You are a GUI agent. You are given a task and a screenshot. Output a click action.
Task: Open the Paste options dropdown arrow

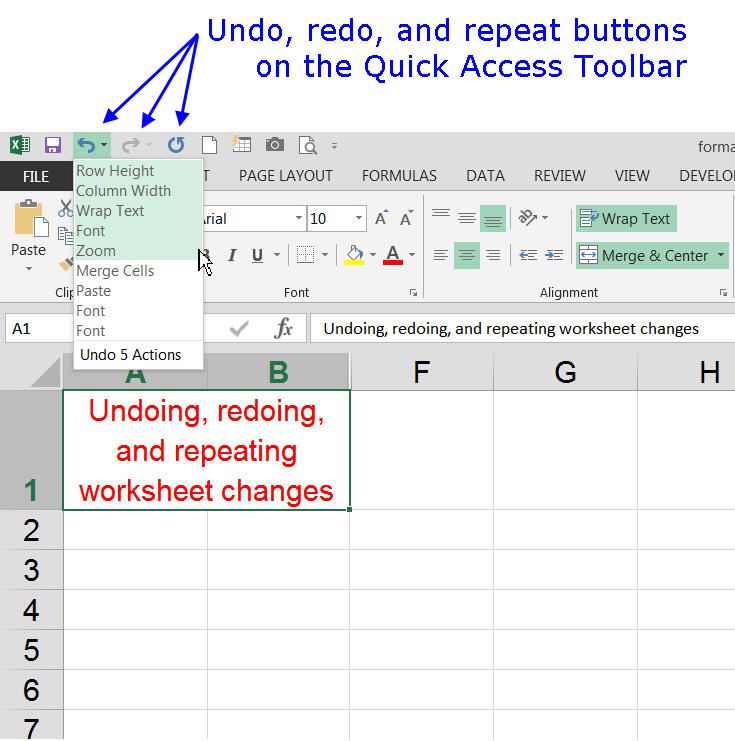click(29, 268)
